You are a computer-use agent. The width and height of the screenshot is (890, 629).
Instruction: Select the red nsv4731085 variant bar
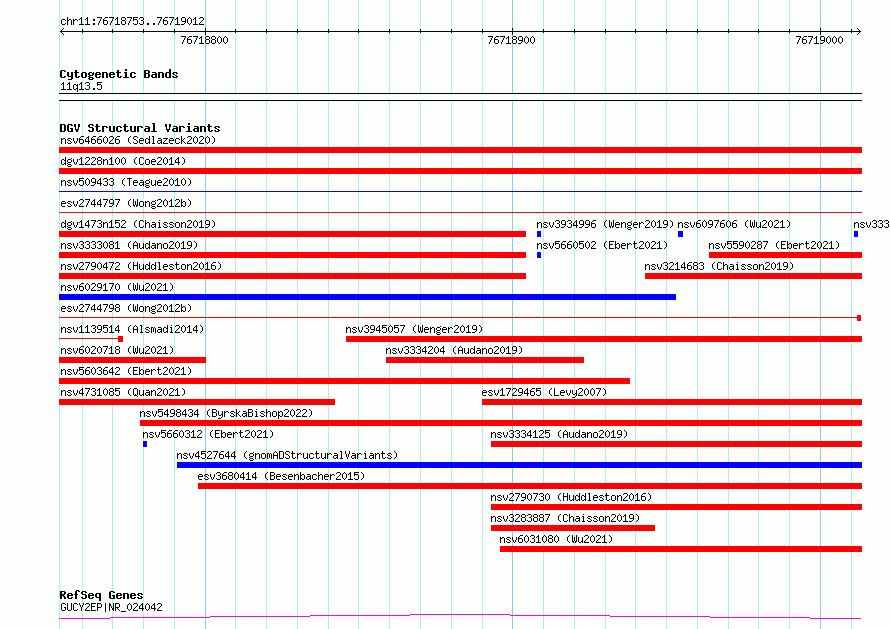coord(197,402)
